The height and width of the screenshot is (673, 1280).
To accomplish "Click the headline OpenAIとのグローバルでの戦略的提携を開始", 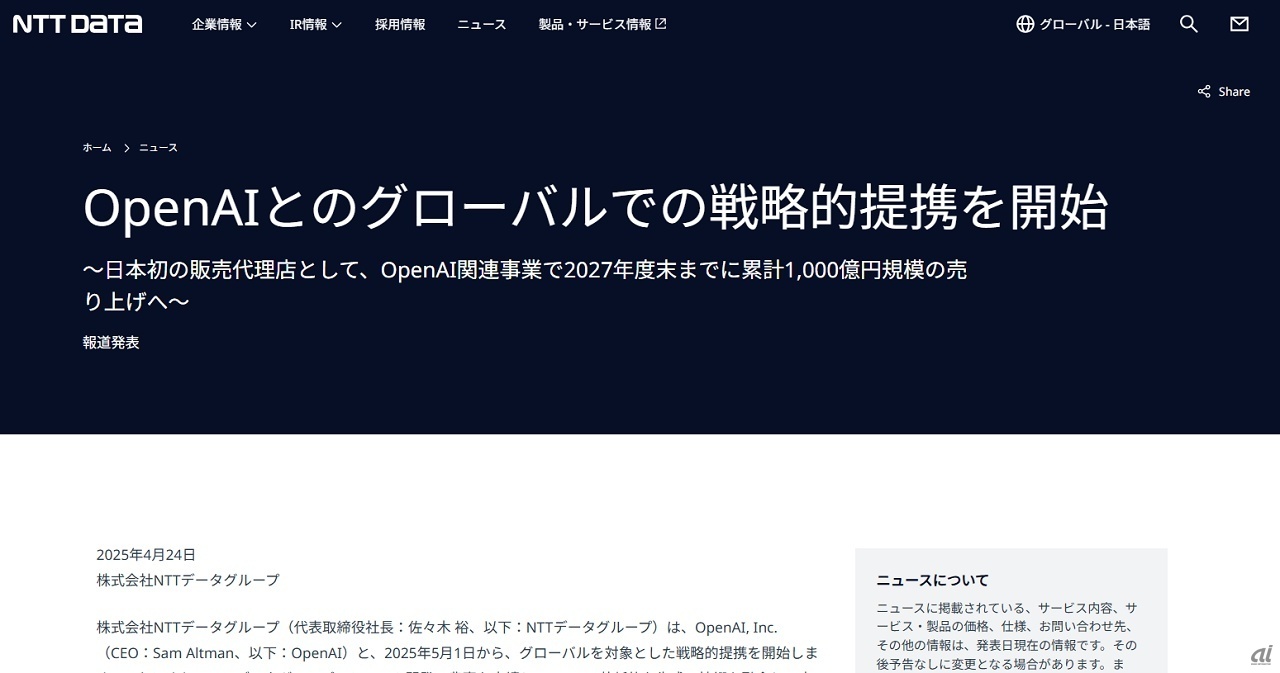I will point(596,208).
